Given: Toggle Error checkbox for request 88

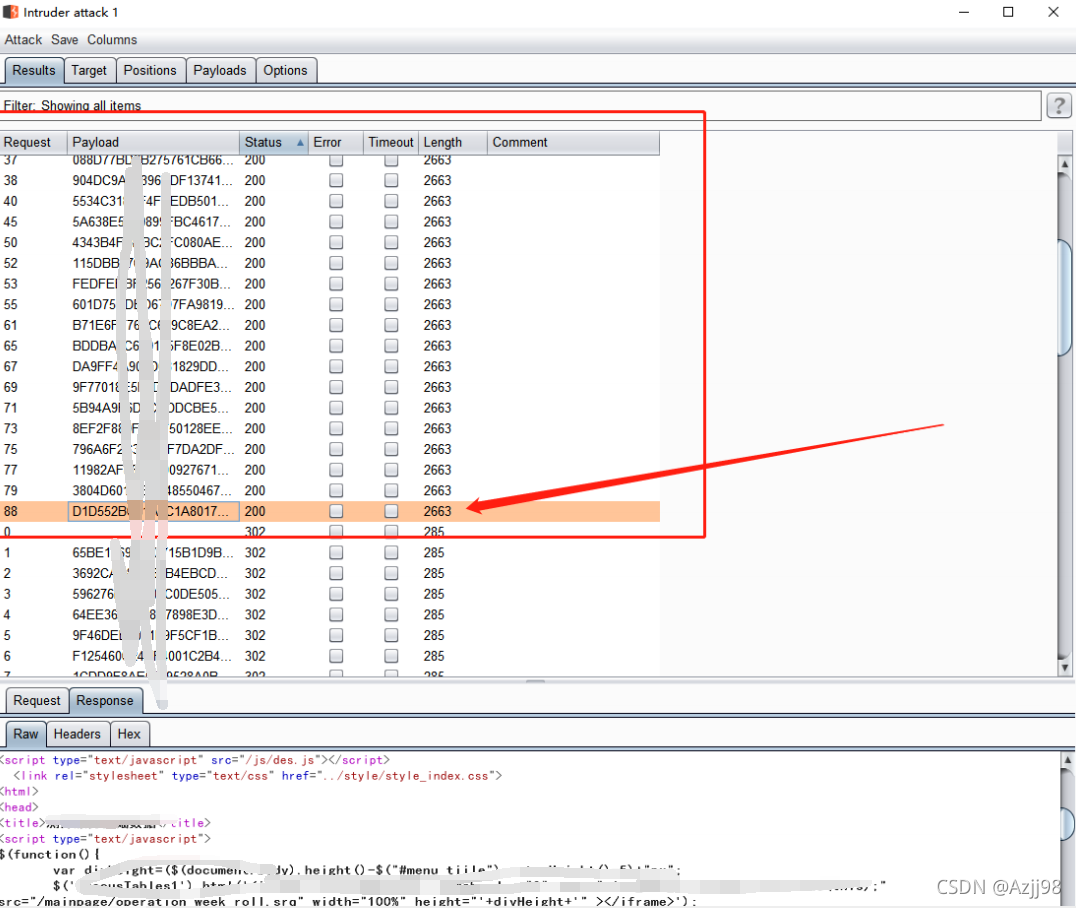Looking at the screenshot, I should (336, 511).
